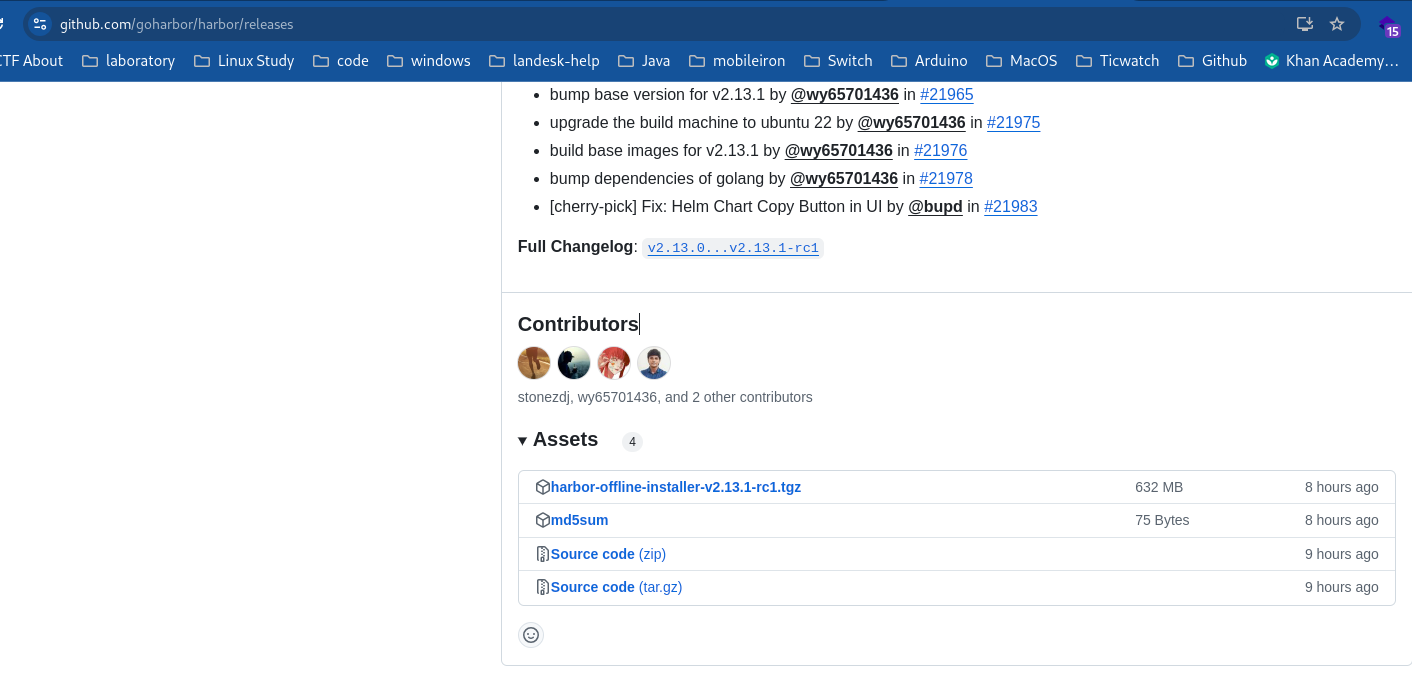This screenshot has height=681, width=1412.
Task: Open the Arduino bookmarks folder
Action: [x=929, y=61]
